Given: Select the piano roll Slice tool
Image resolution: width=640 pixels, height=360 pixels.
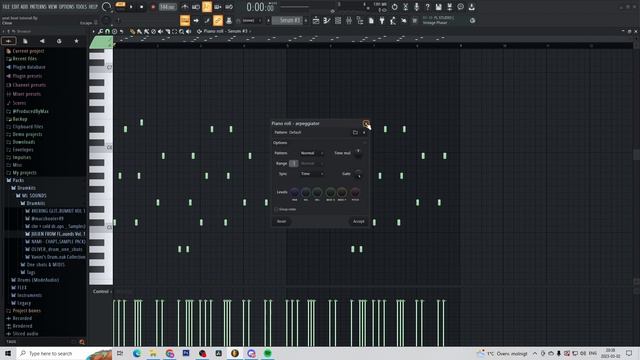Looking at the screenshot, I should (168, 31).
